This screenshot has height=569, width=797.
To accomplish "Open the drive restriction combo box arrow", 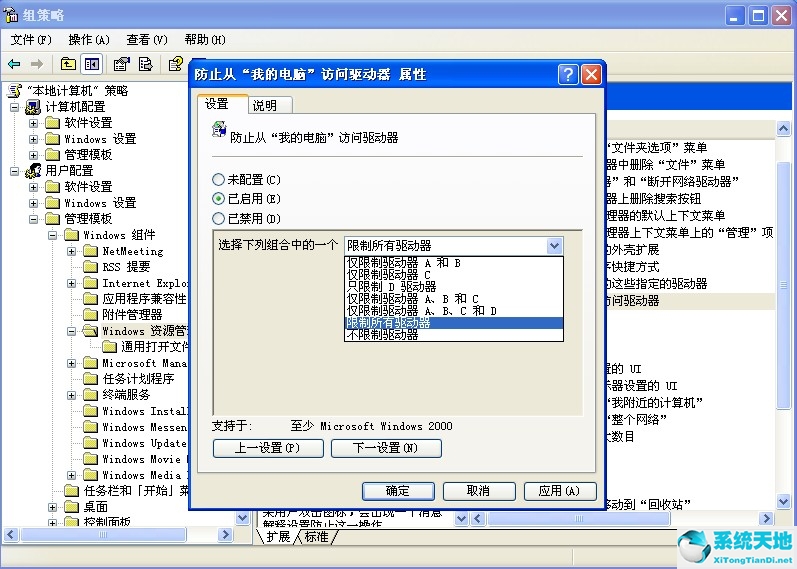I will tap(554, 246).
